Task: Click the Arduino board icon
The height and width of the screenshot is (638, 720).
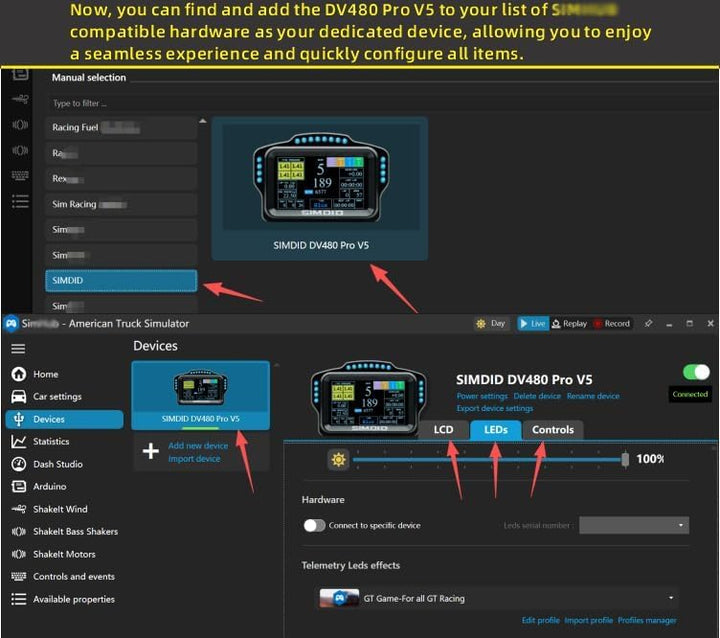Action: [x=19, y=486]
